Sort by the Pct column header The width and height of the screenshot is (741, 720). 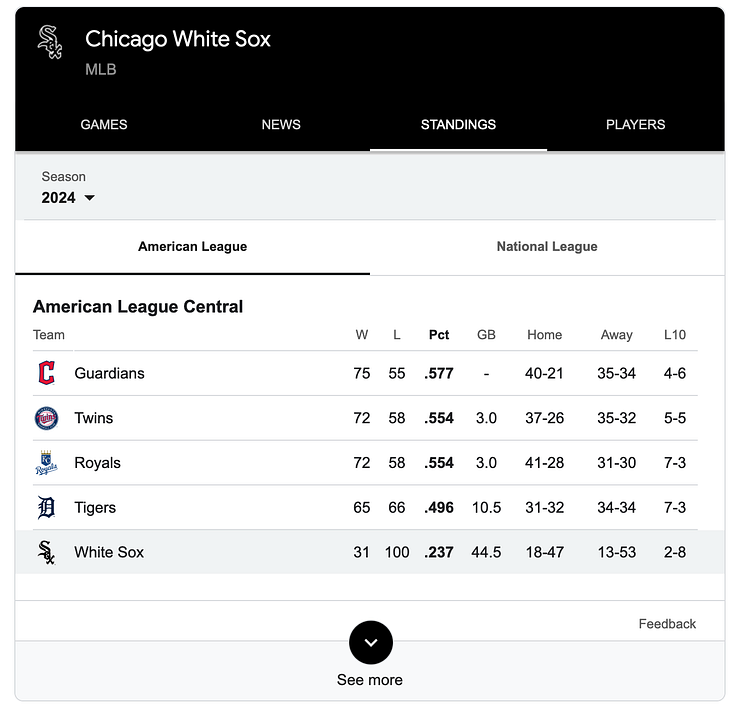coord(439,334)
